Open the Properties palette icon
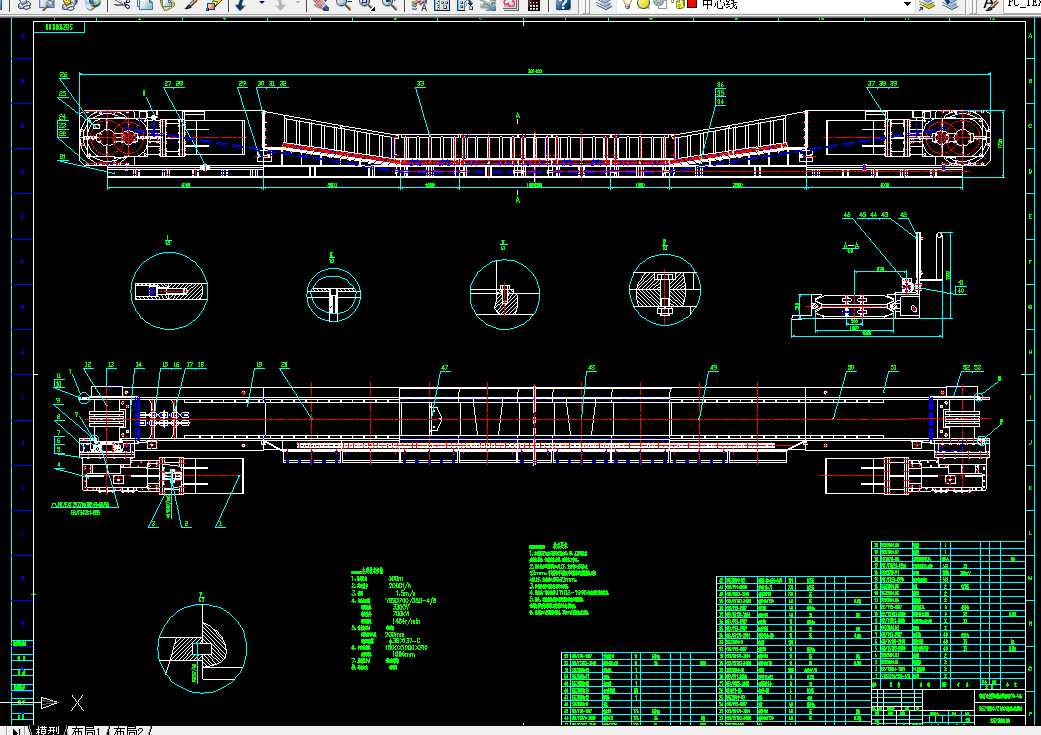The image size is (1041, 735). tap(419, 4)
